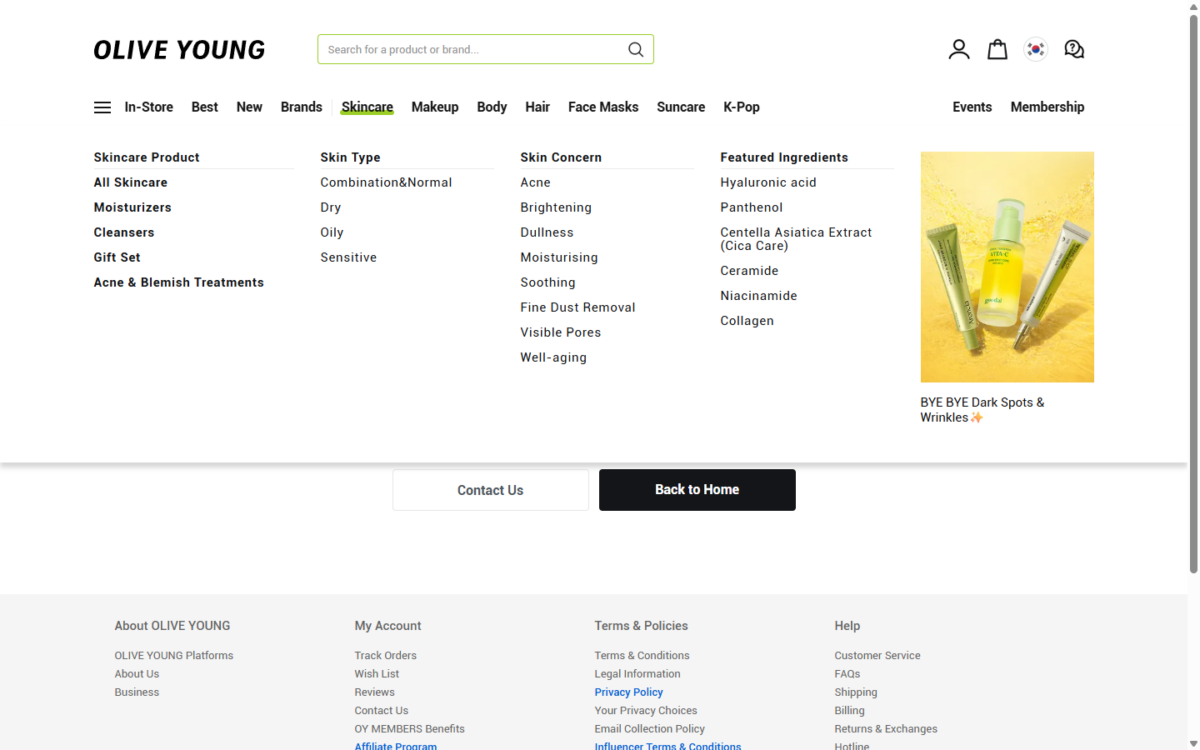The image size is (1200, 750).
Task: Go to the K-Pop menu
Action: [741, 107]
